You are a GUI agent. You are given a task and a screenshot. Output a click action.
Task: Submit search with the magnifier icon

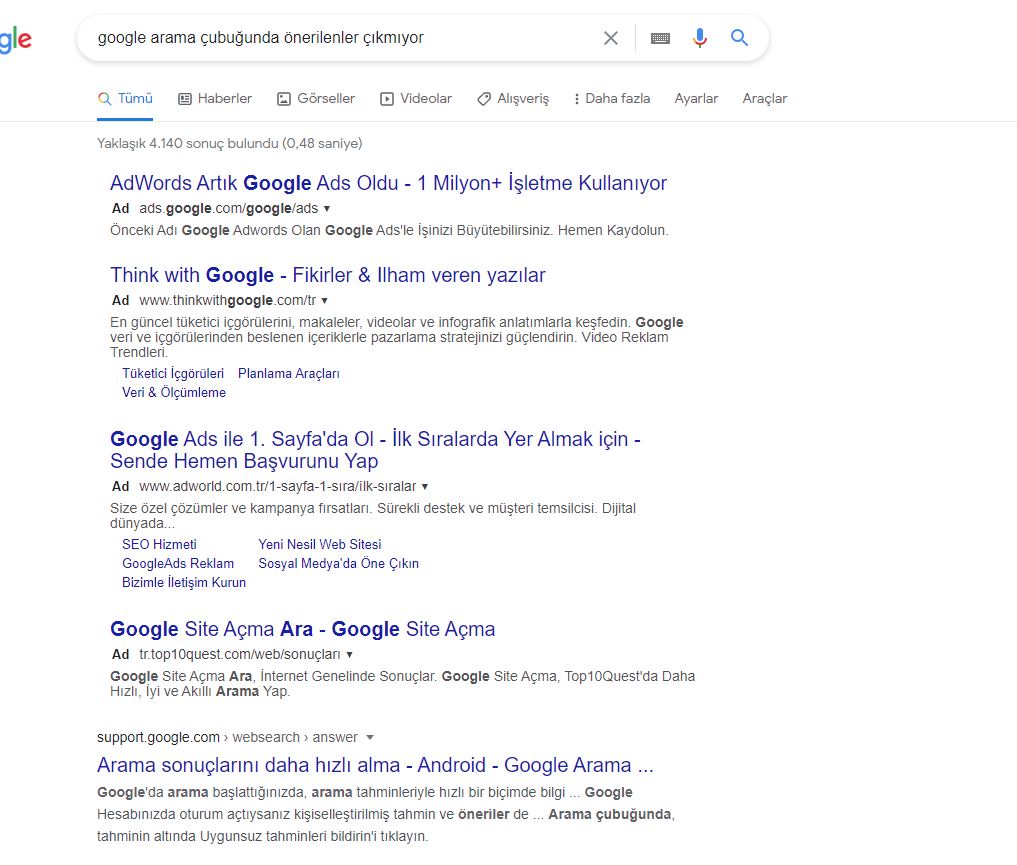[739, 38]
